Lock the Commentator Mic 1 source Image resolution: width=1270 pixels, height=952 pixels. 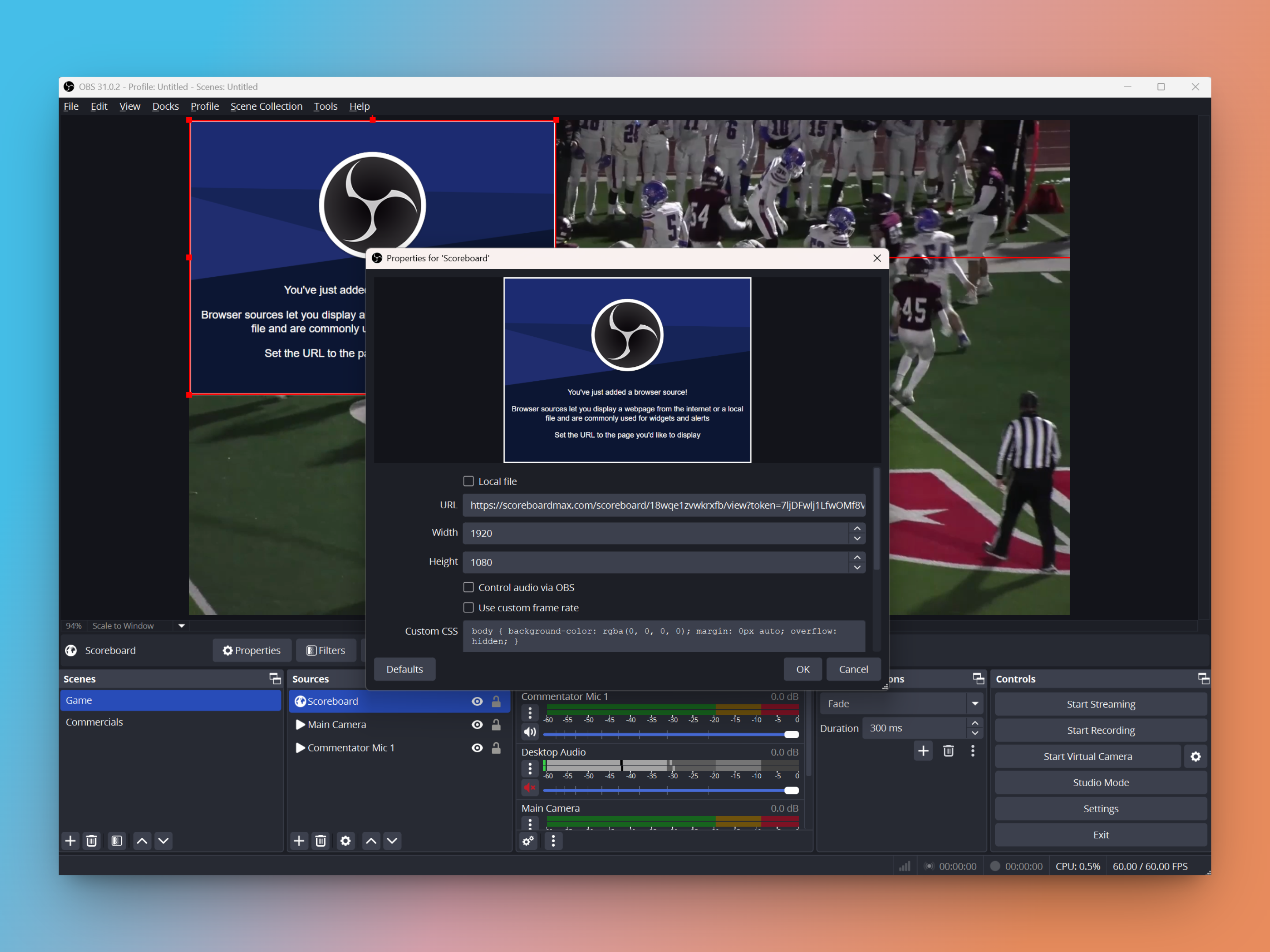496,747
